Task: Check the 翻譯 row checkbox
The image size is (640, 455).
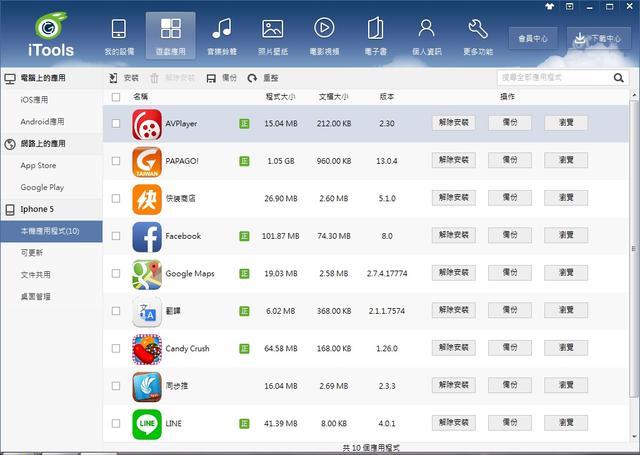Action: click(116, 311)
